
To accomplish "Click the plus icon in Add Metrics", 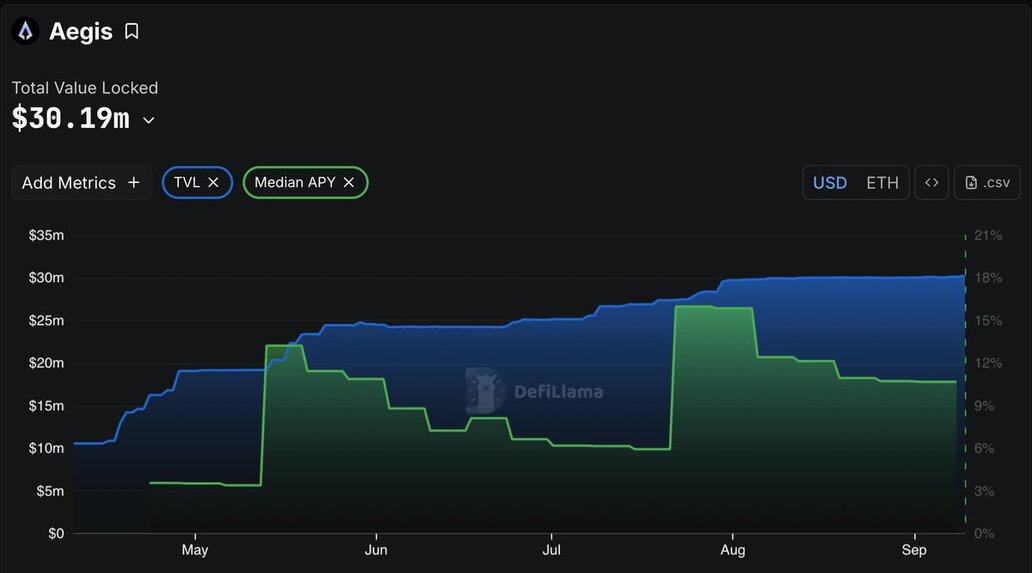I will [134, 182].
